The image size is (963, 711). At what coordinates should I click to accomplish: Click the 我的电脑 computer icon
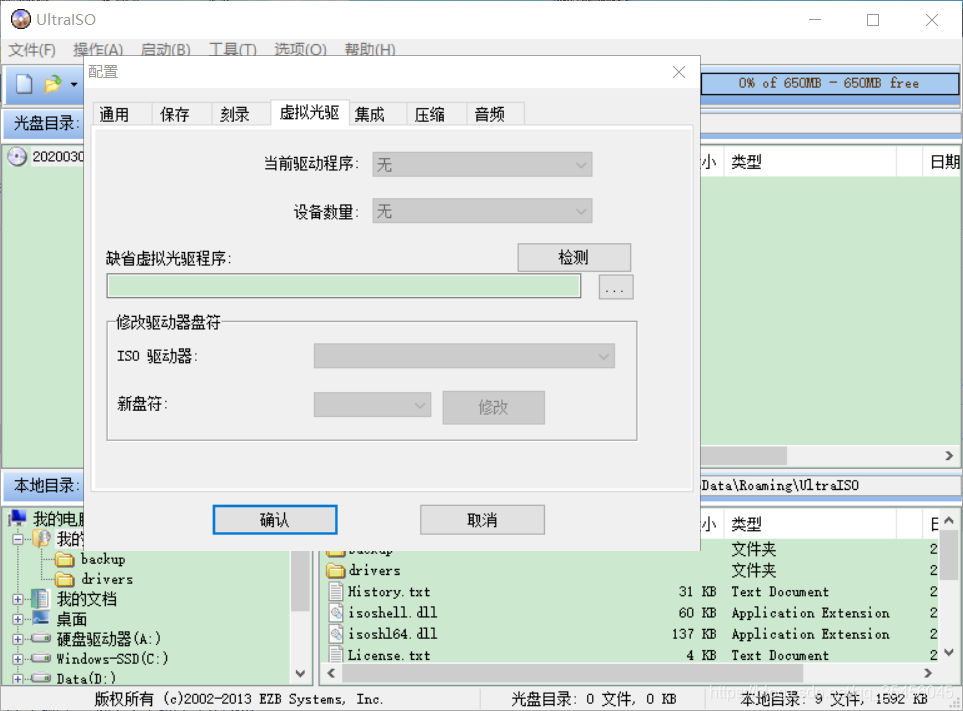[17, 518]
